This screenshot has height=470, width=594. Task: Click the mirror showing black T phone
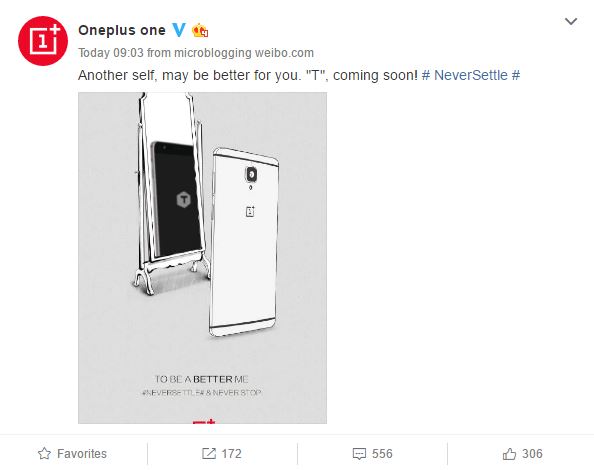(x=170, y=193)
